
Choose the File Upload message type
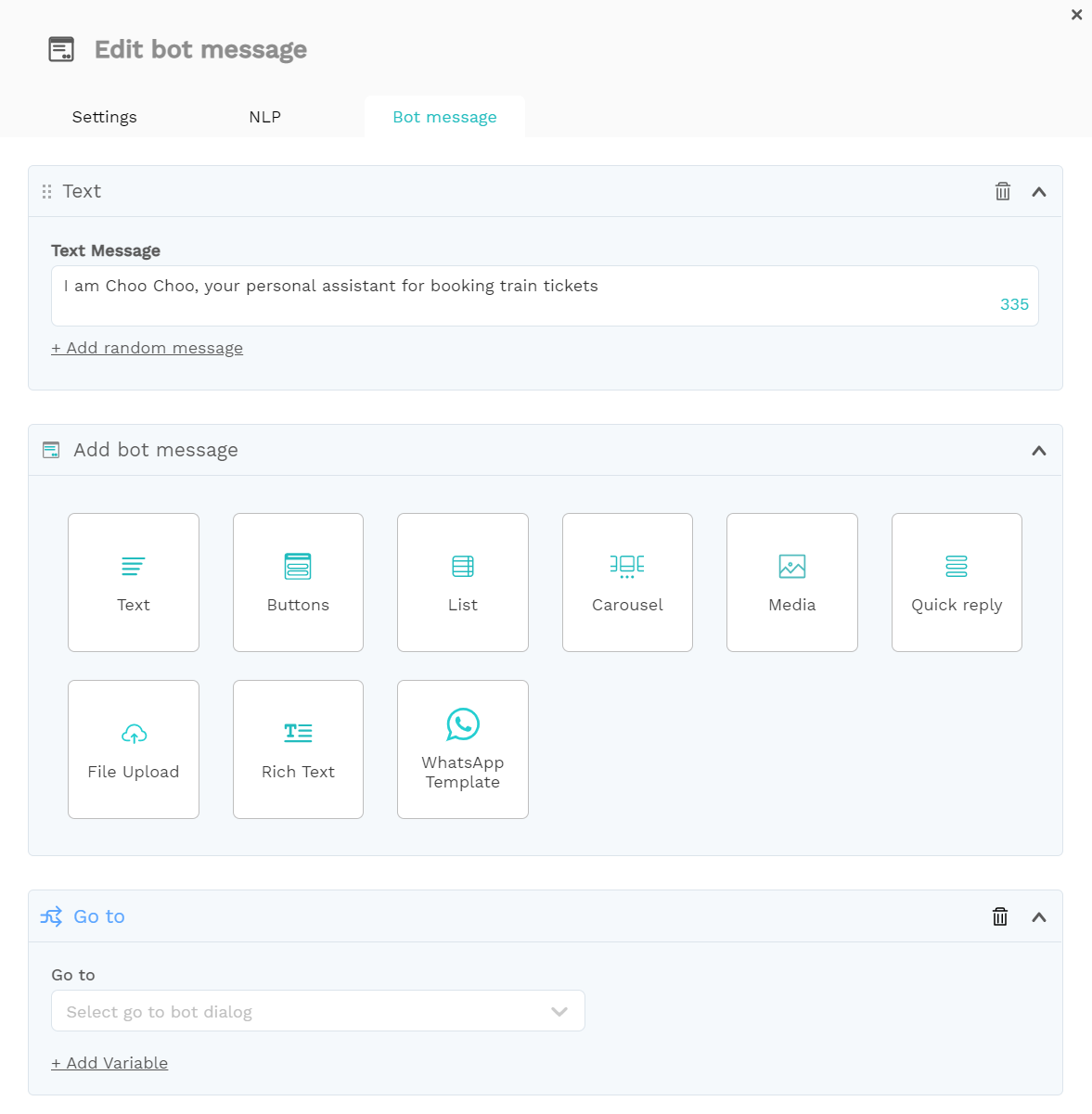tap(134, 749)
